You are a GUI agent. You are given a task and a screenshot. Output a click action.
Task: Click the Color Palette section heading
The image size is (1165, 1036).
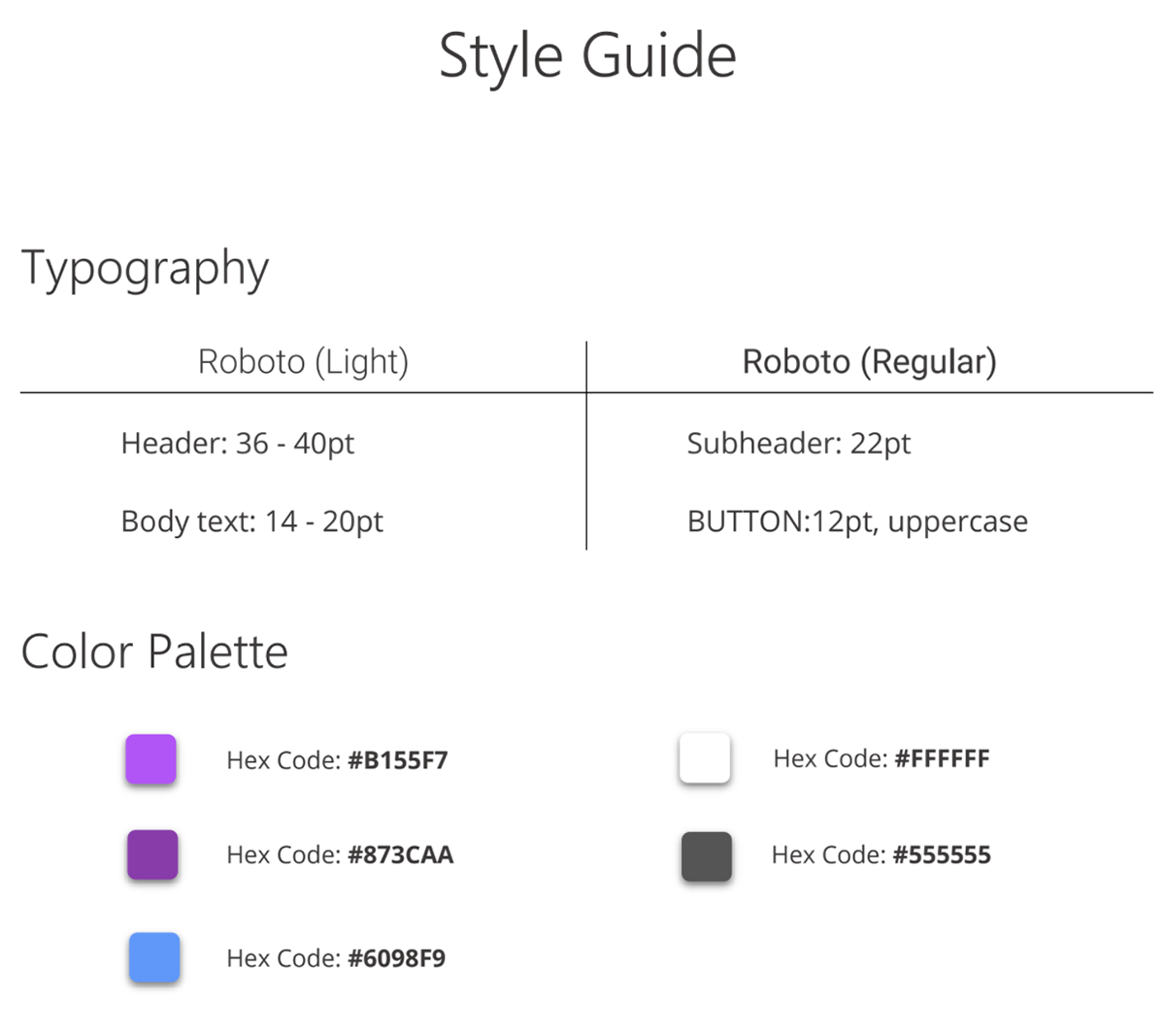(154, 652)
